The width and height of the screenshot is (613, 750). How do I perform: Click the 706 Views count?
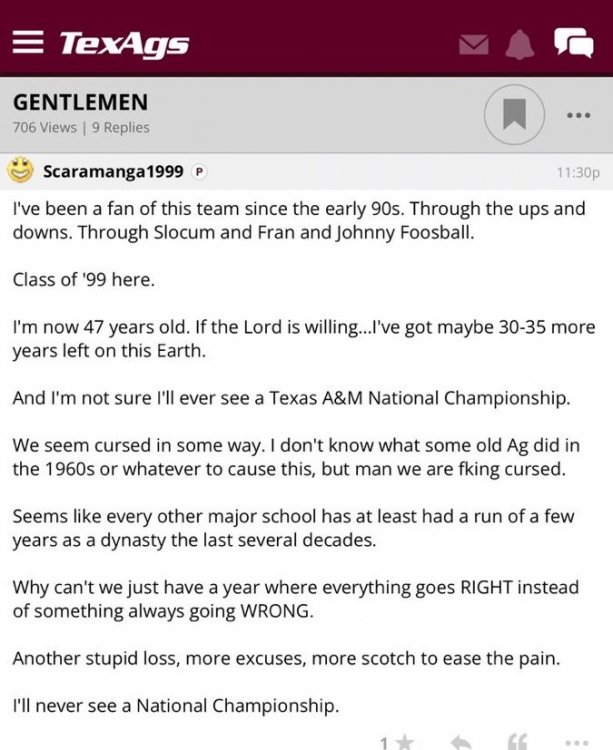tap(45, 127)
